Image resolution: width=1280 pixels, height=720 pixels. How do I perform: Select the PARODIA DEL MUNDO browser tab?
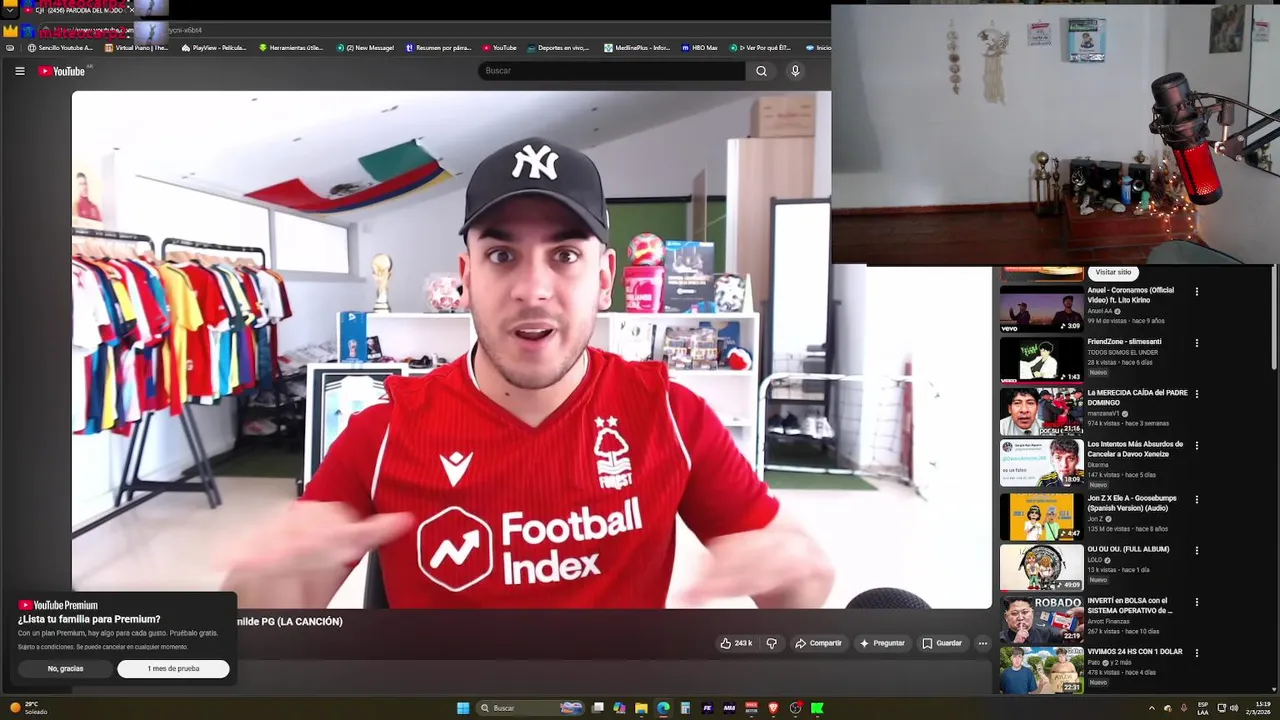tap(76, 10)
